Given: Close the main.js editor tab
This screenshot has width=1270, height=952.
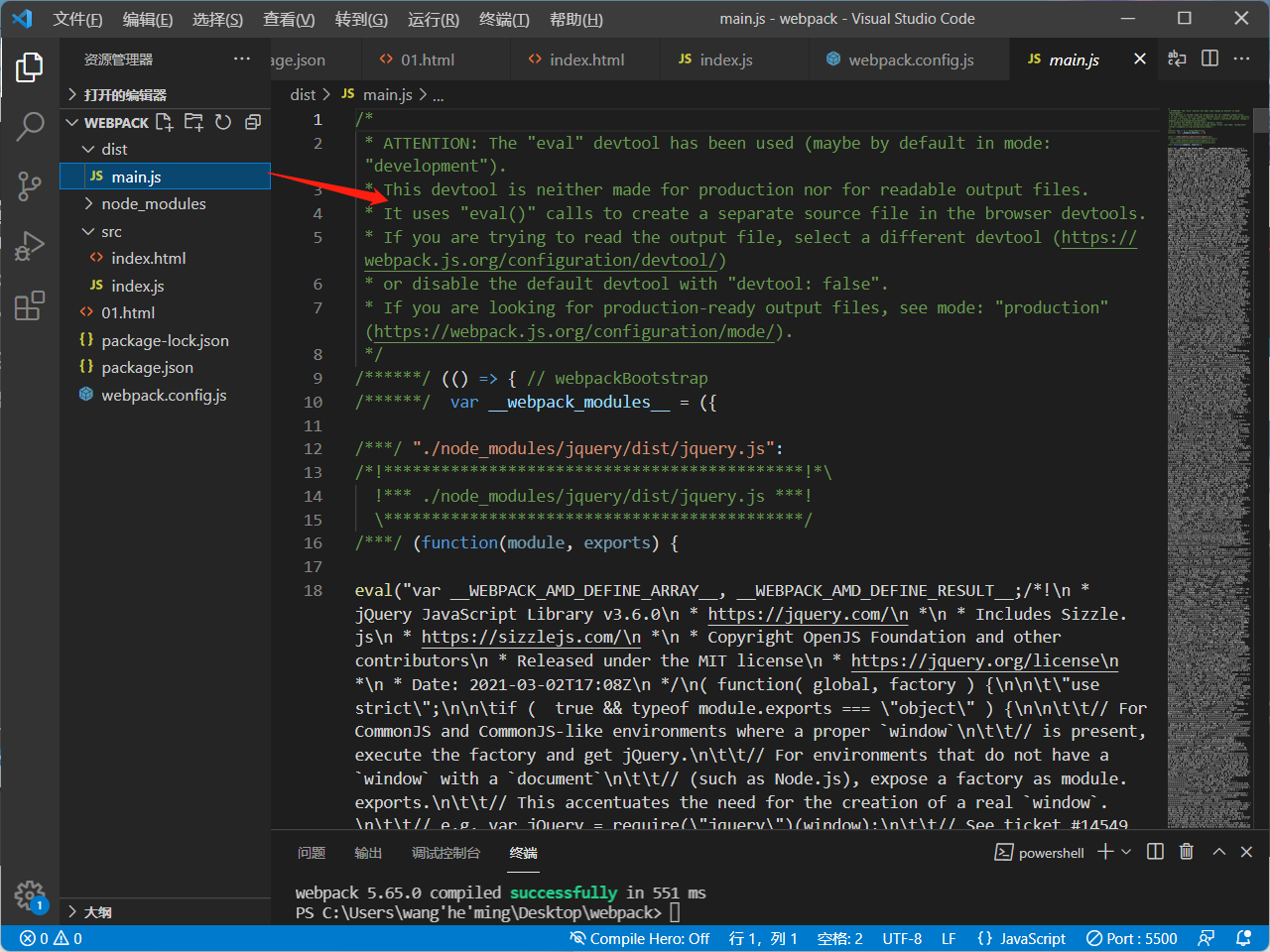Looking at the screenshot, I should pos(1140,59).
